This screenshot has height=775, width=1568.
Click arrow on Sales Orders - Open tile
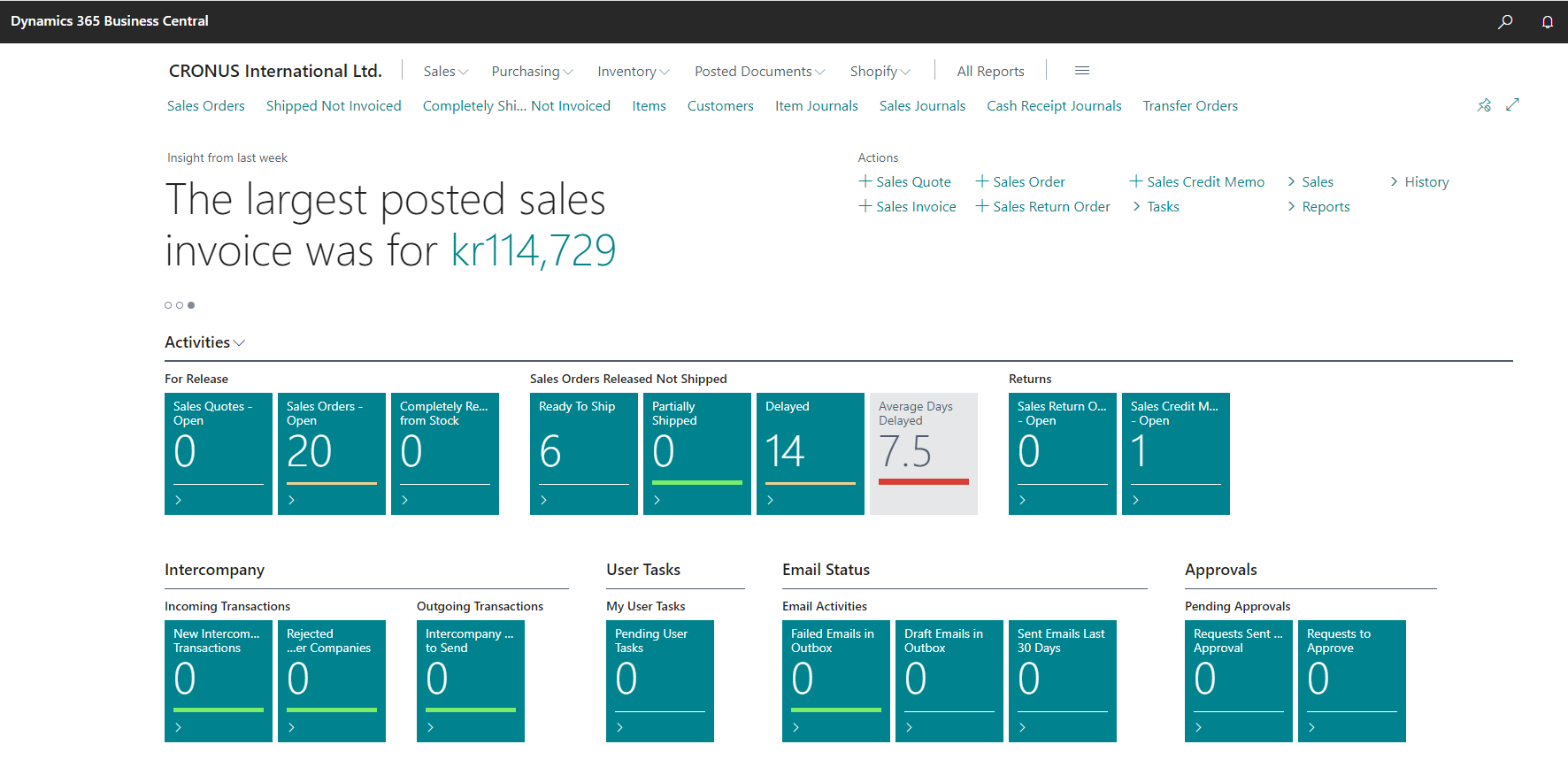pyautogui.click(x=291, y=500)
